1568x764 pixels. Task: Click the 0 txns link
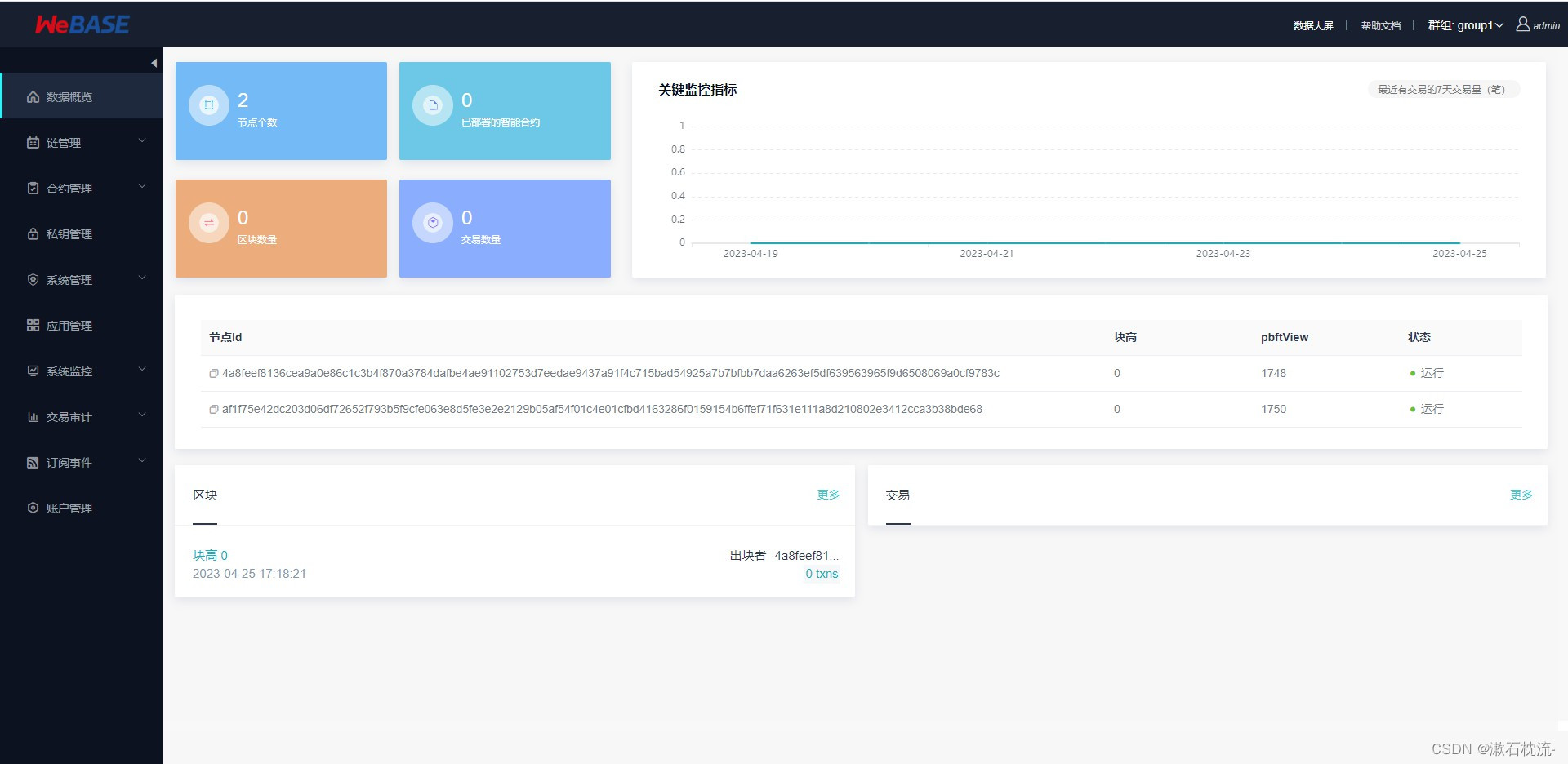822,574
